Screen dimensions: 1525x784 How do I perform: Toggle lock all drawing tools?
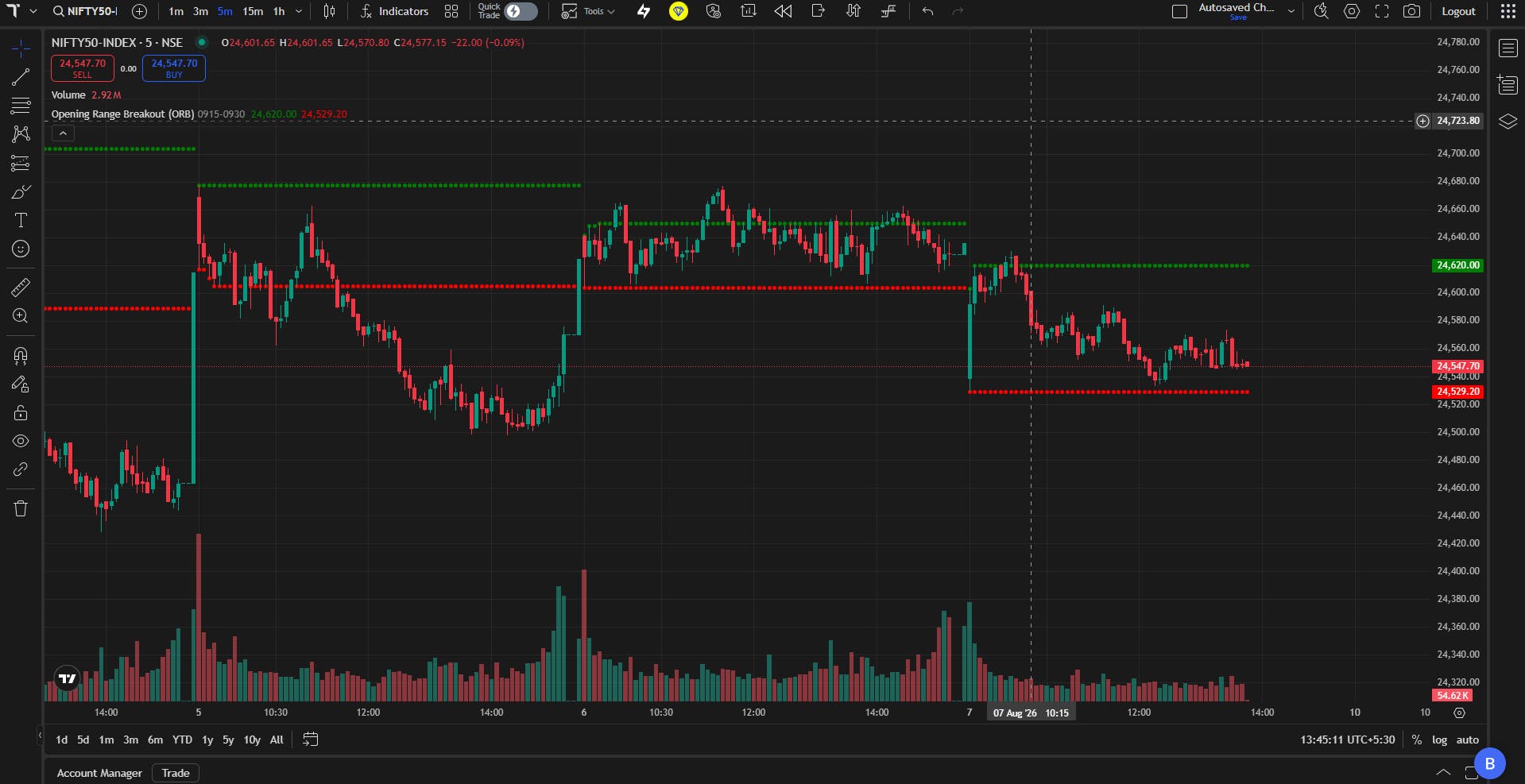click(21, 413)
